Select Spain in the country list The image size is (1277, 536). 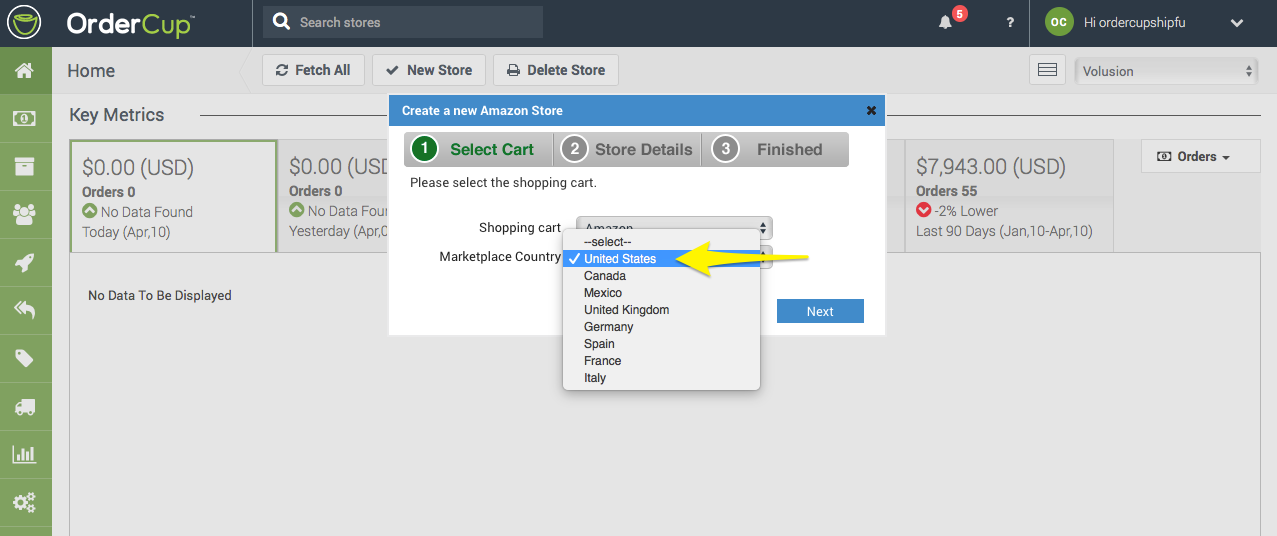(662, 344)
